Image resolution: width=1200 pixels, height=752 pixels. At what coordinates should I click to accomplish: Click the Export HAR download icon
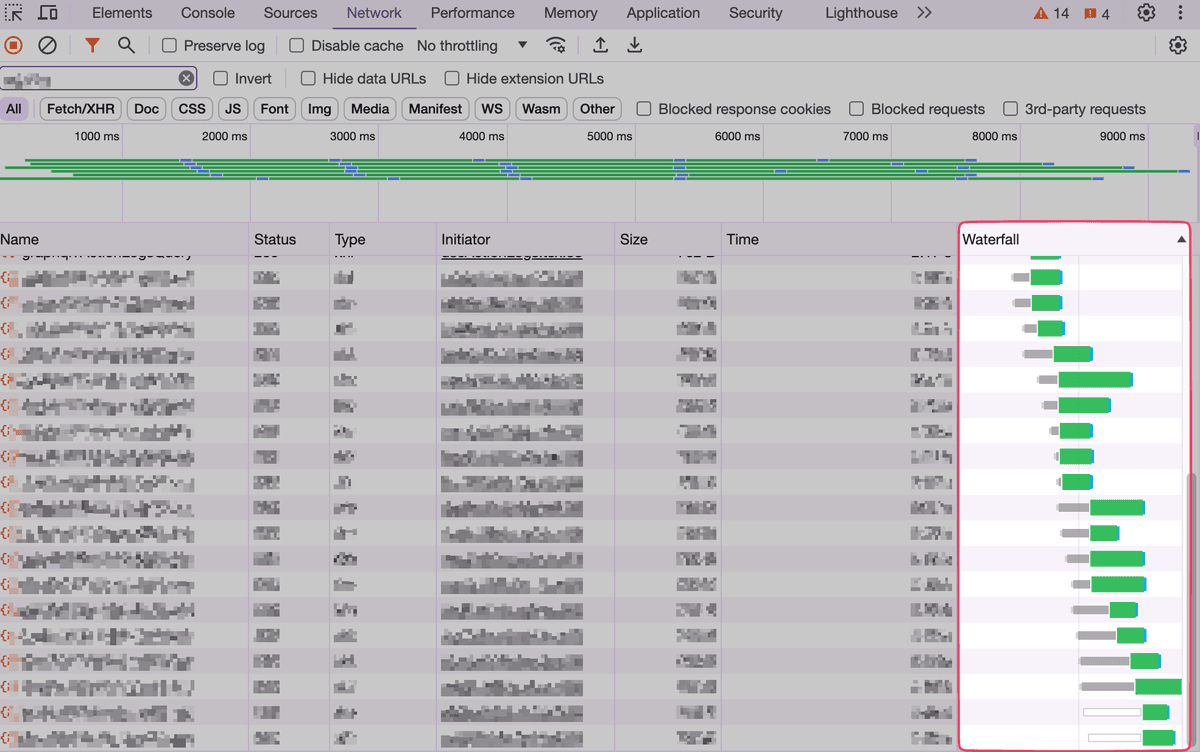(x=635, y=45)
